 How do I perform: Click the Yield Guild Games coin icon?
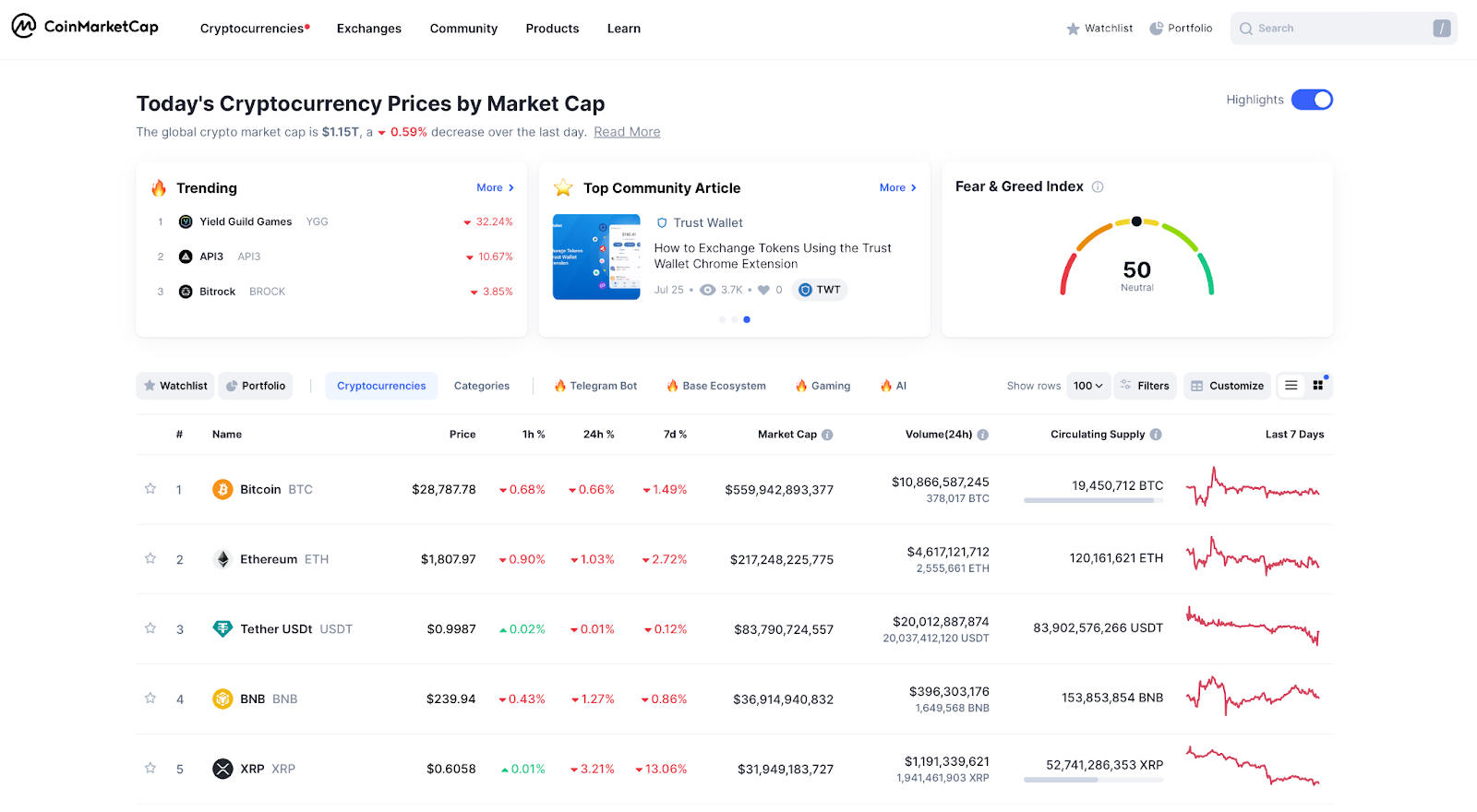coord(186,221)
